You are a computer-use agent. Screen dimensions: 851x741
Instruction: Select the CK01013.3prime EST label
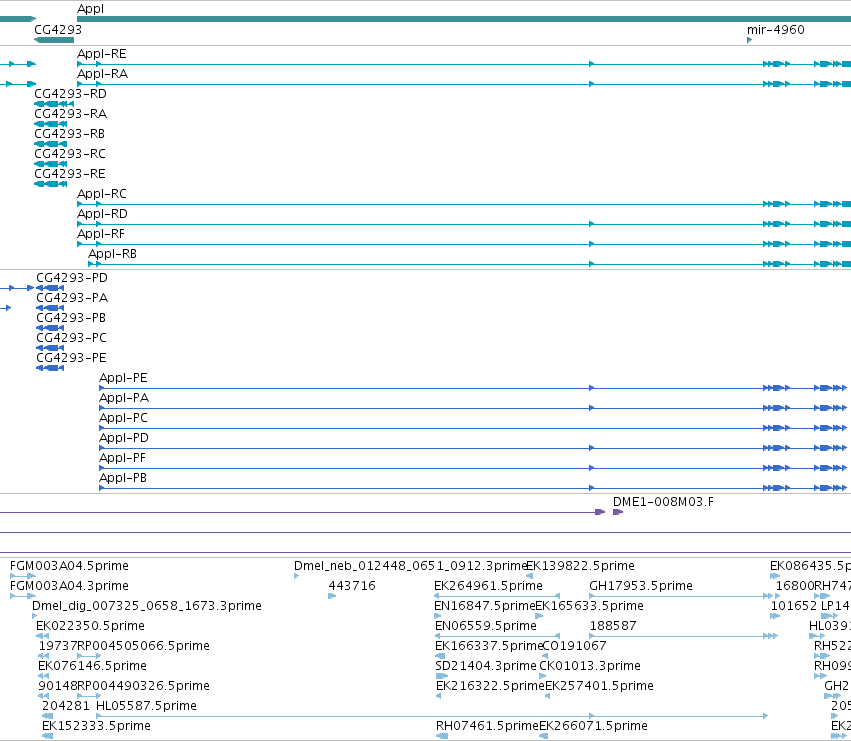(590, 666)
